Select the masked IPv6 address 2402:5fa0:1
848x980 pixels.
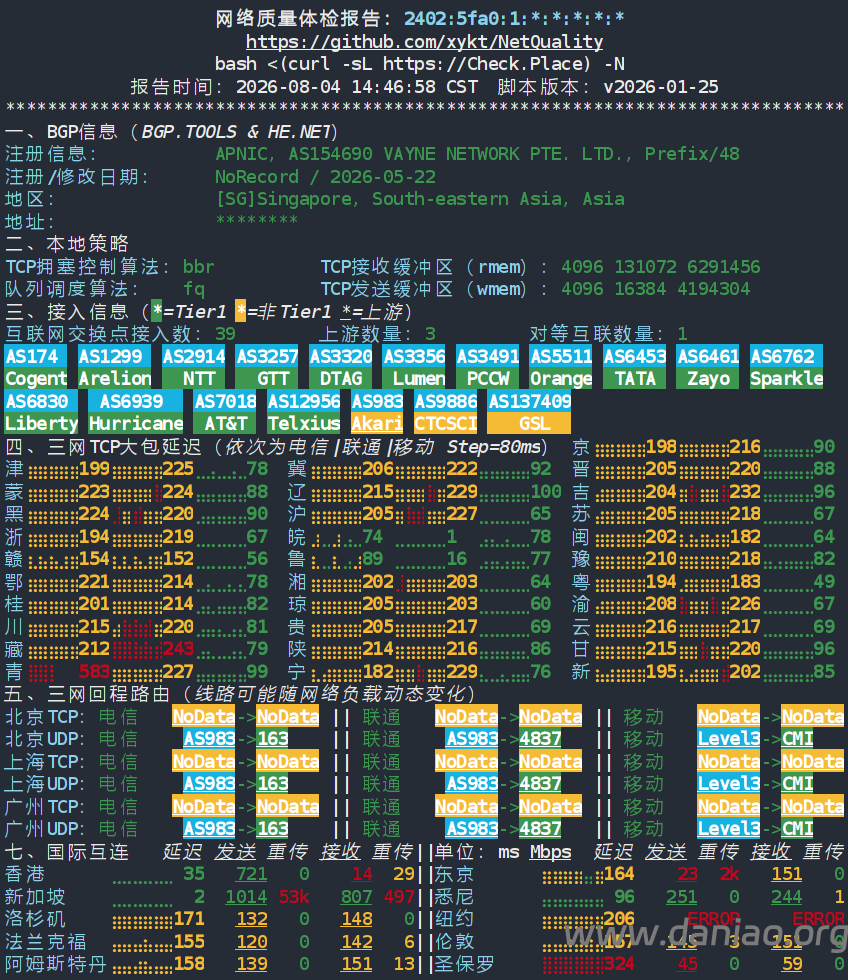[514, 19]
